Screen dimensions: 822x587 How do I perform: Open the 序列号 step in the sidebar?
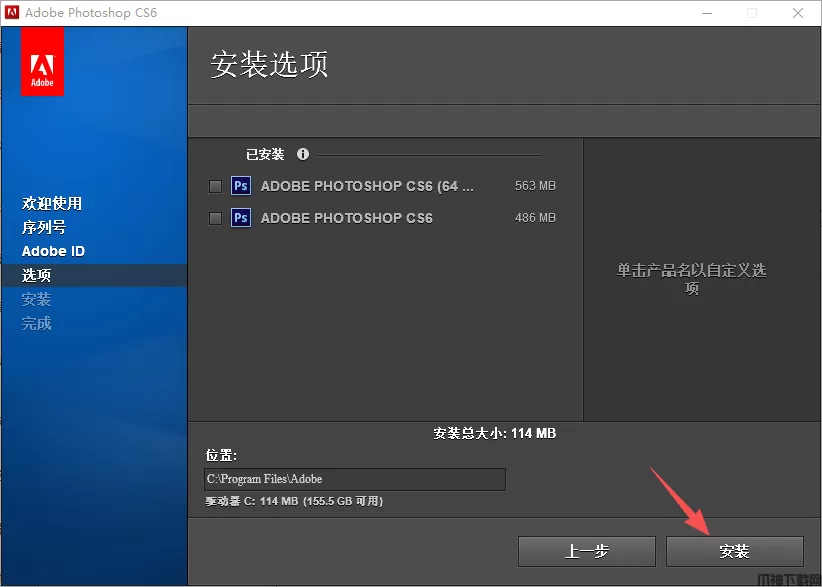pyautogui.click(x=44, y=227)
